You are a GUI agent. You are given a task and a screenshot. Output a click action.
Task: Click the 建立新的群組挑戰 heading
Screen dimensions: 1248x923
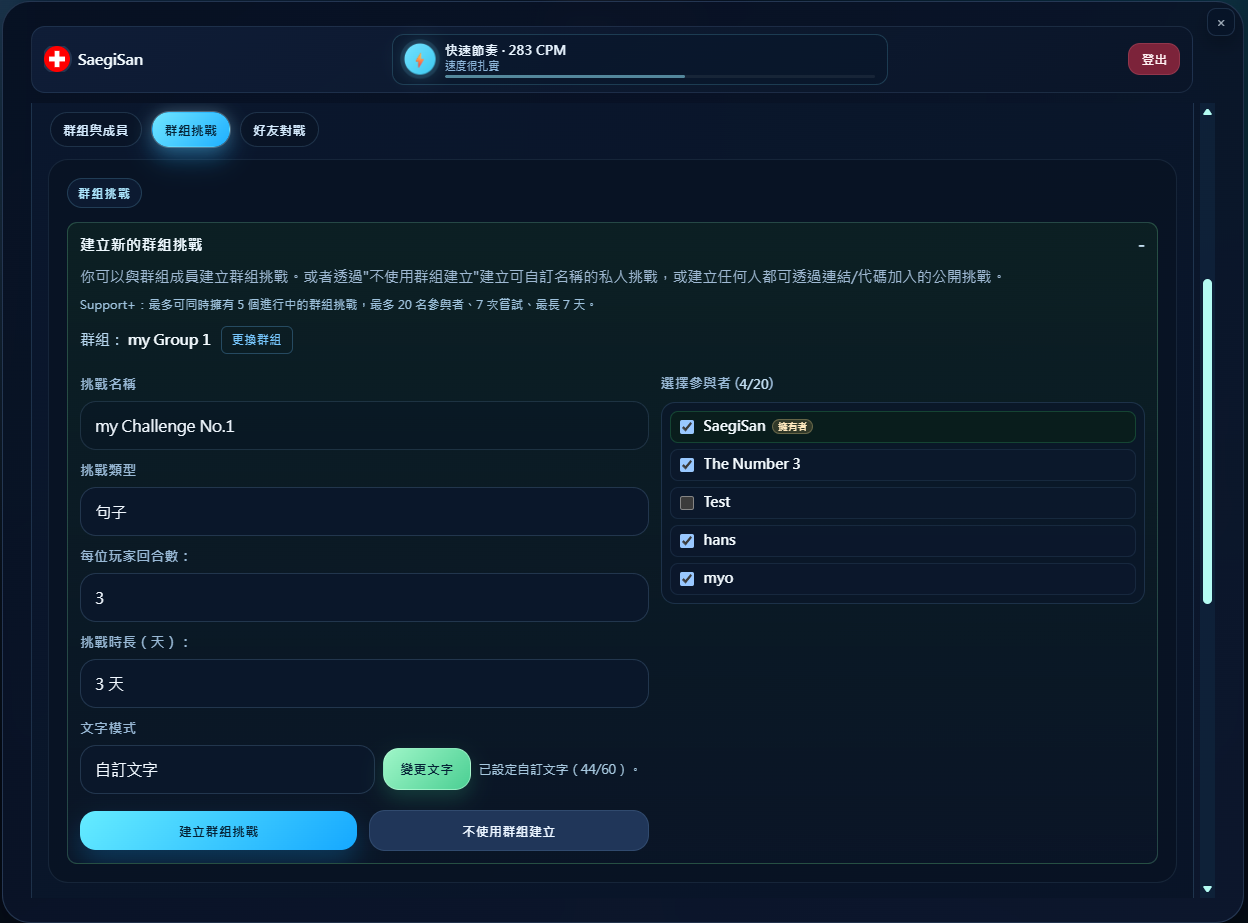pos(142,245)
